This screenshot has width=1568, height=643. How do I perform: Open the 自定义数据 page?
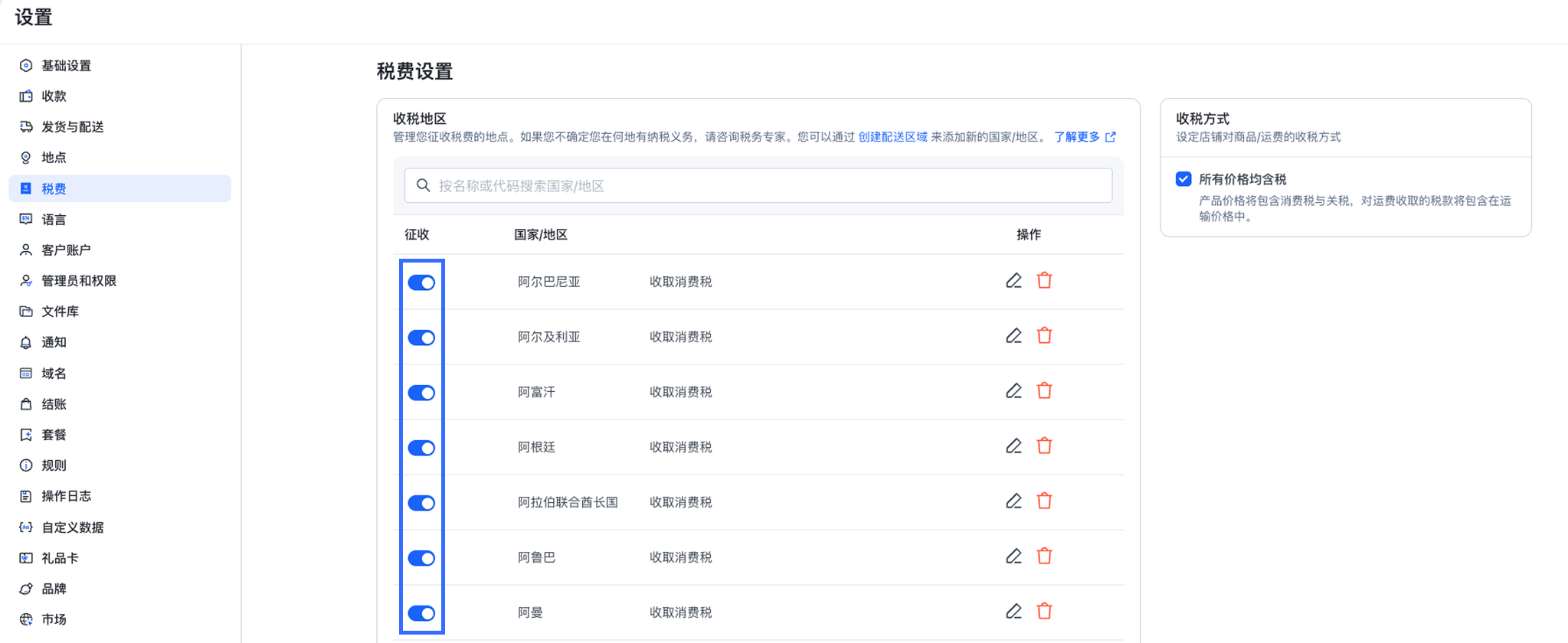point(119,527)
